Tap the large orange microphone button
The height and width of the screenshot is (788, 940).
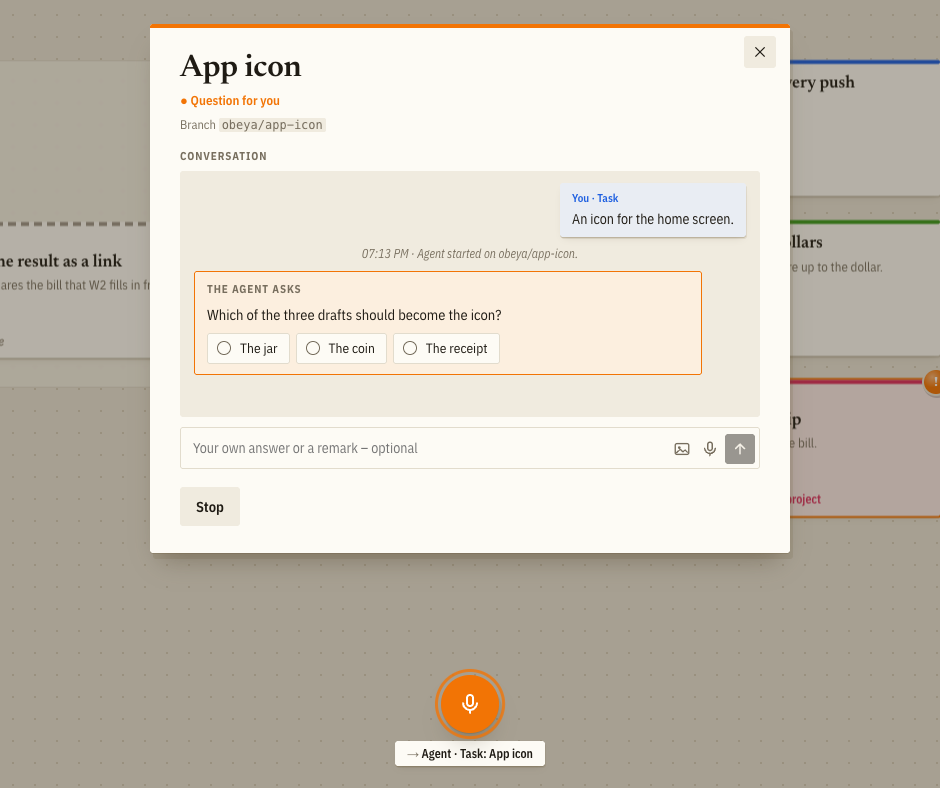pyautogui.click(x=470, y=703)
